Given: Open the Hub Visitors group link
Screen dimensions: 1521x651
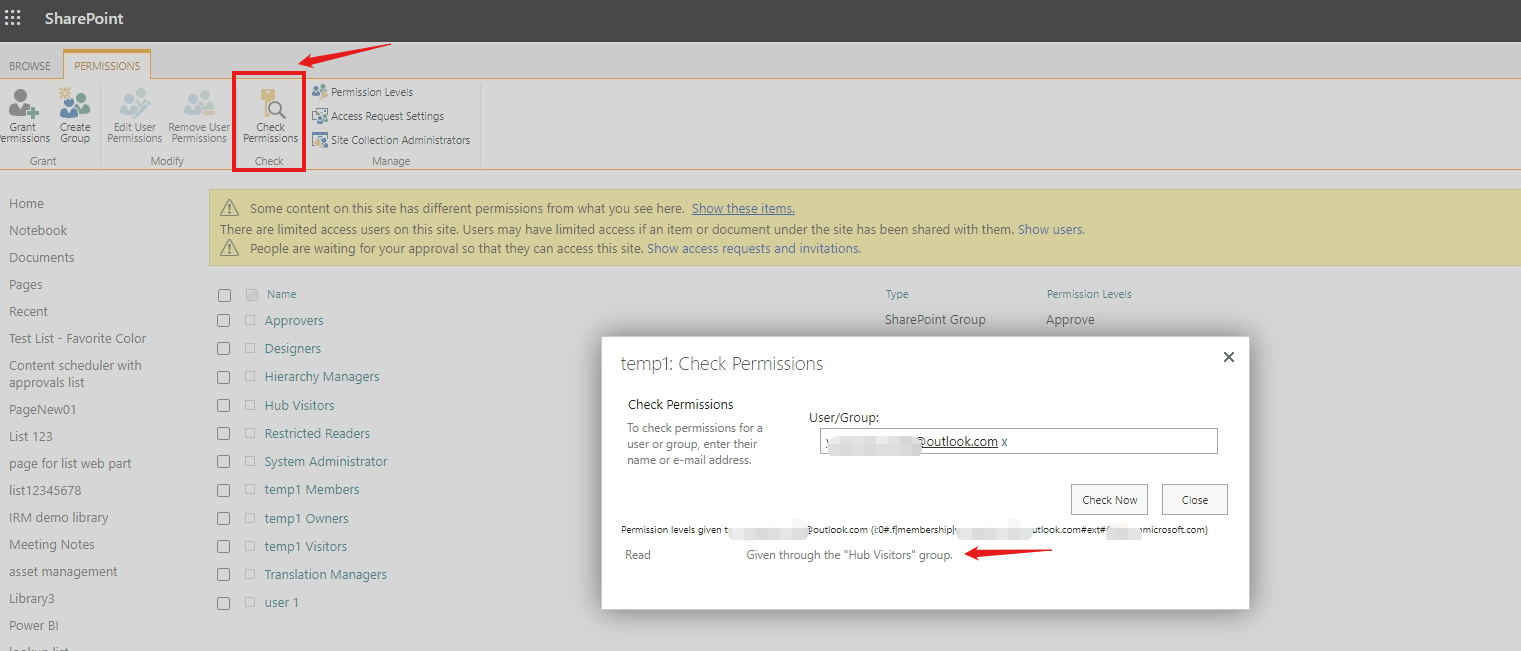Looking at the screenshot, I should [x=299, y=406].
